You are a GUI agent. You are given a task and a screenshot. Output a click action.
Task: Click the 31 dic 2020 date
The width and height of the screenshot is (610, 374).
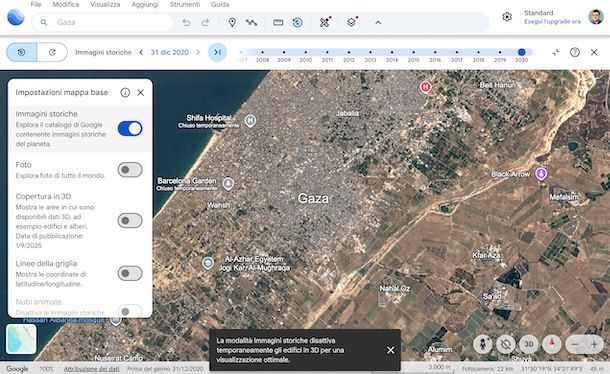pos(170,52)
